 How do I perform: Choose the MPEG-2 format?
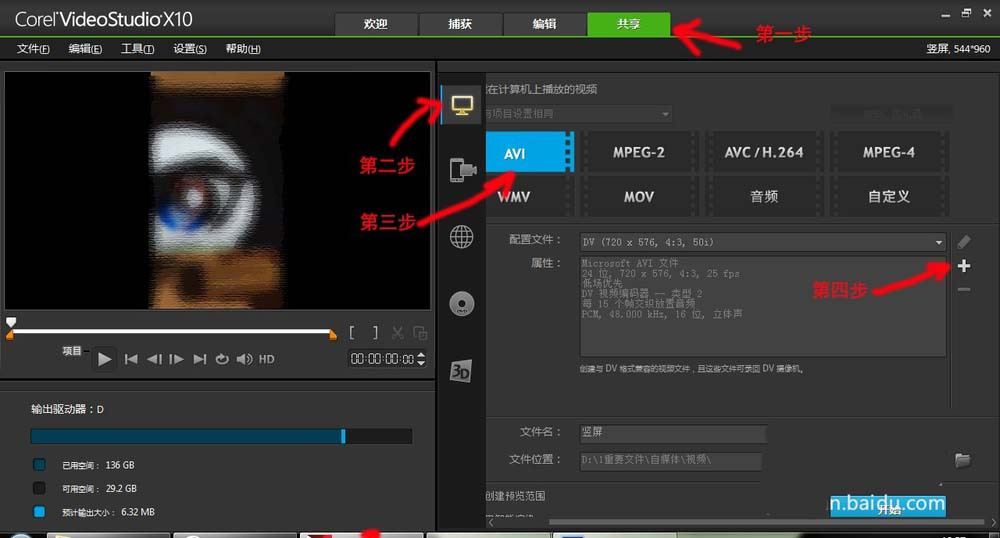pyautogui.click(x=639, y=152)
